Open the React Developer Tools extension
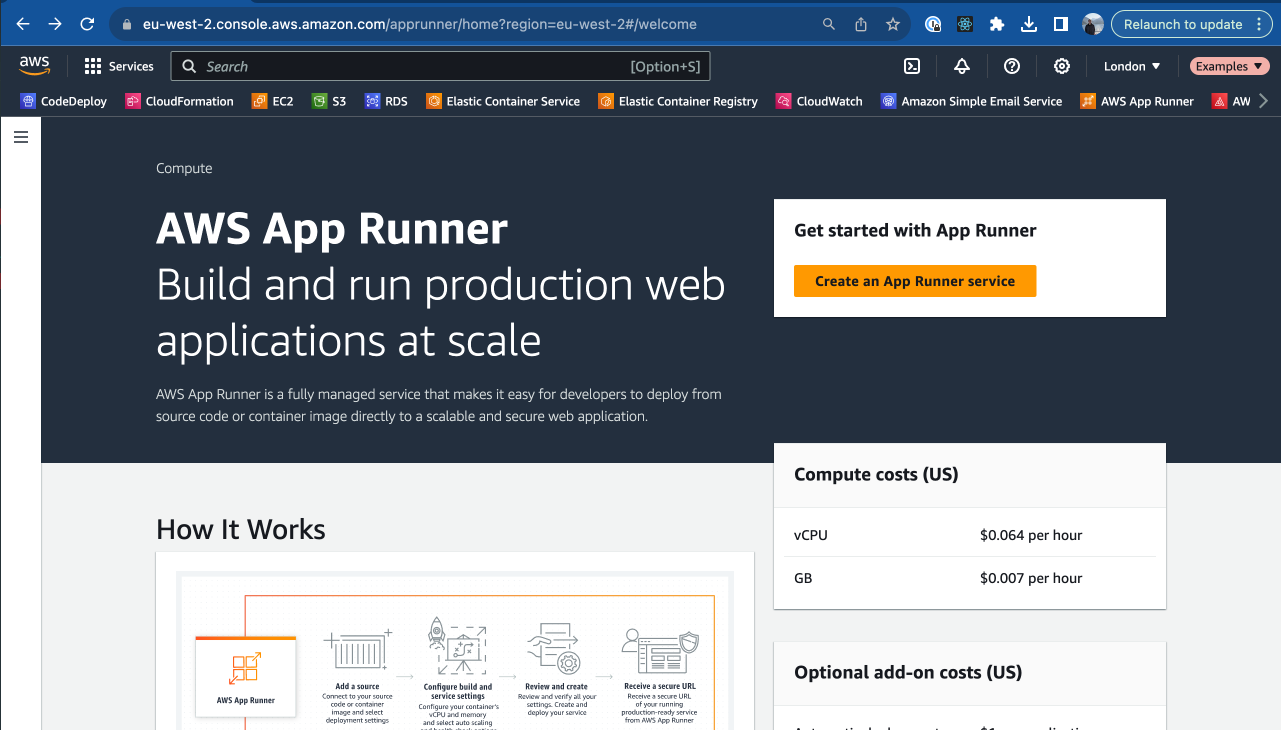Viewport: 1281px width, 730px height. coord(965,24)
